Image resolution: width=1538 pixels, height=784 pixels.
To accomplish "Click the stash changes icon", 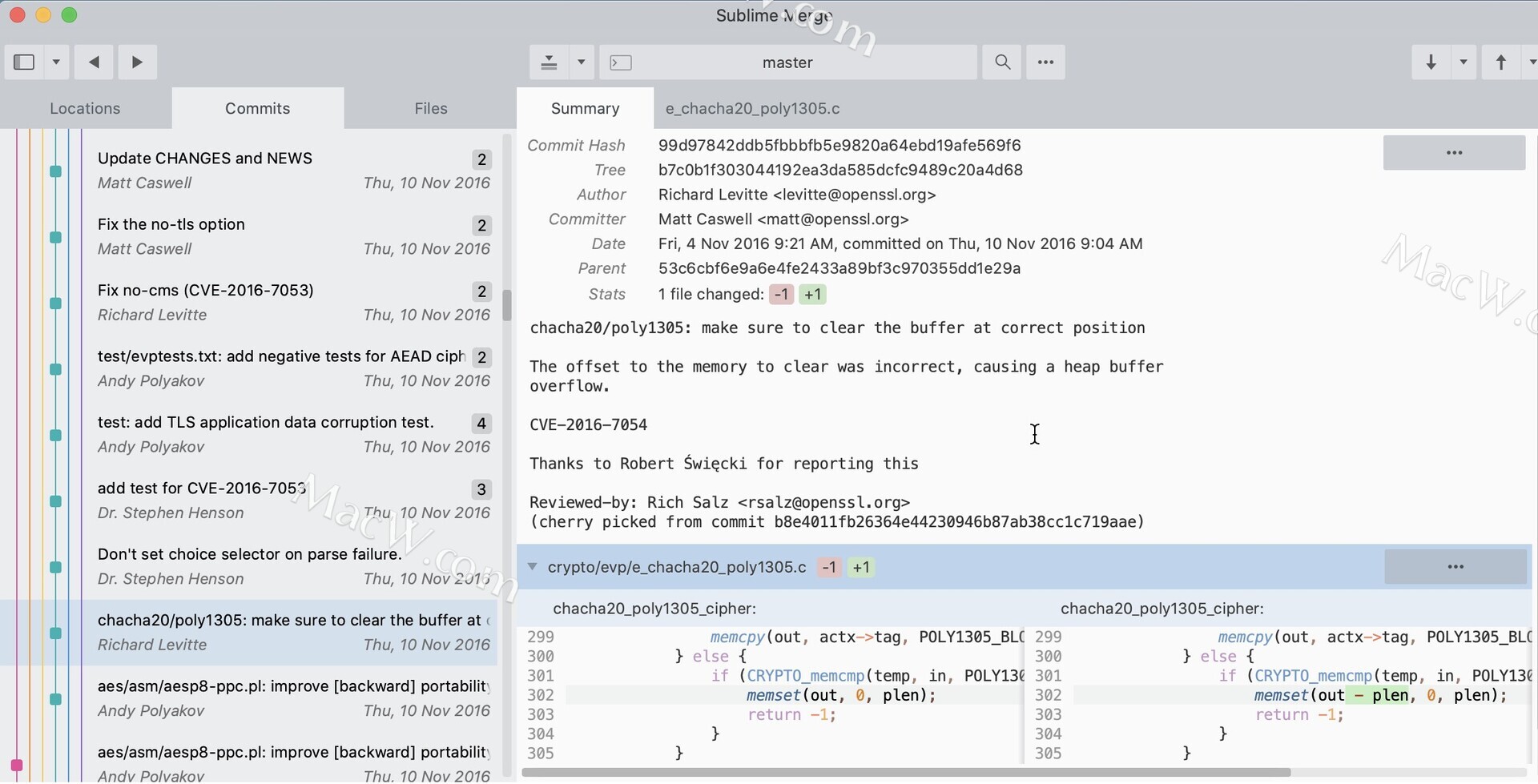I will click(x=549, y=62).
